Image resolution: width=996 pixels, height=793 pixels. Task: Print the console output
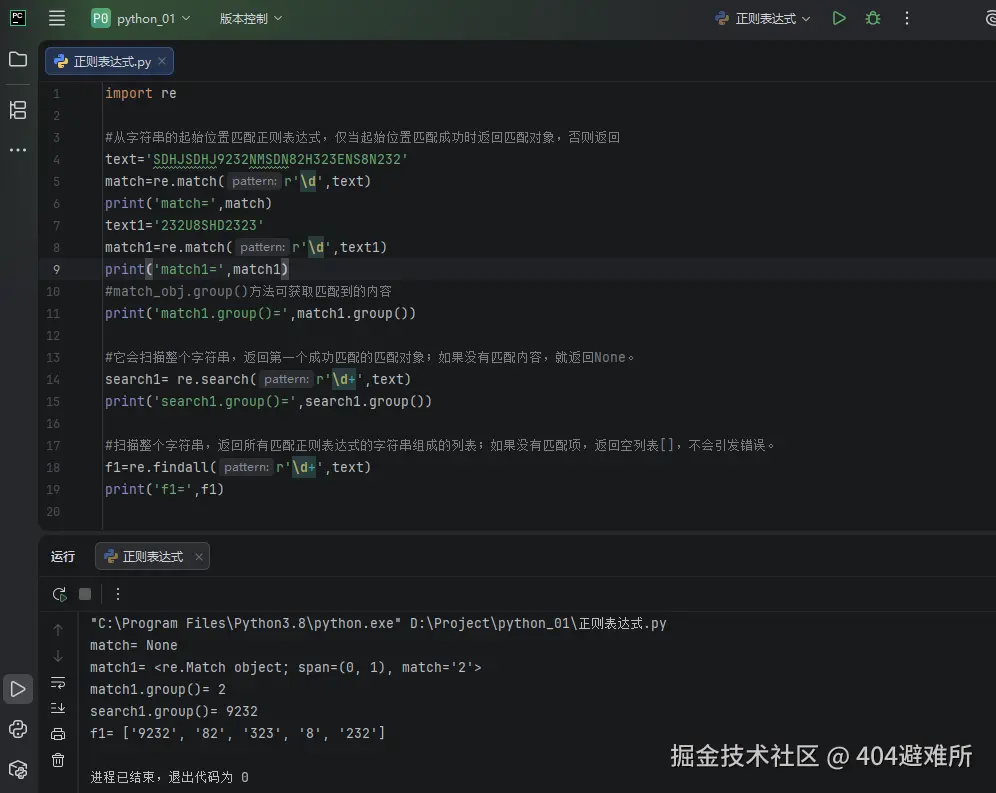point(58,734)
